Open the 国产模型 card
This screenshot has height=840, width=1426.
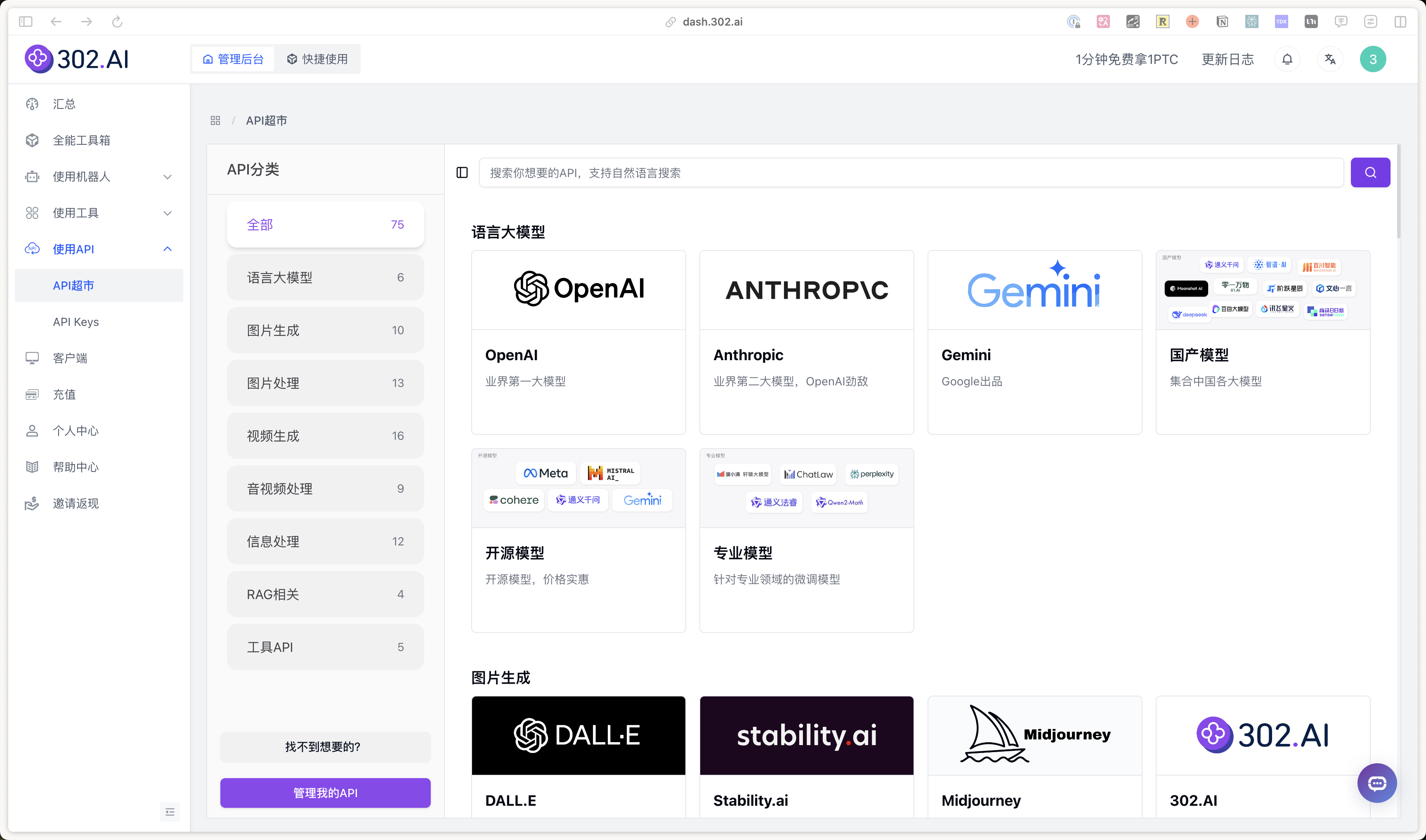1263,342
